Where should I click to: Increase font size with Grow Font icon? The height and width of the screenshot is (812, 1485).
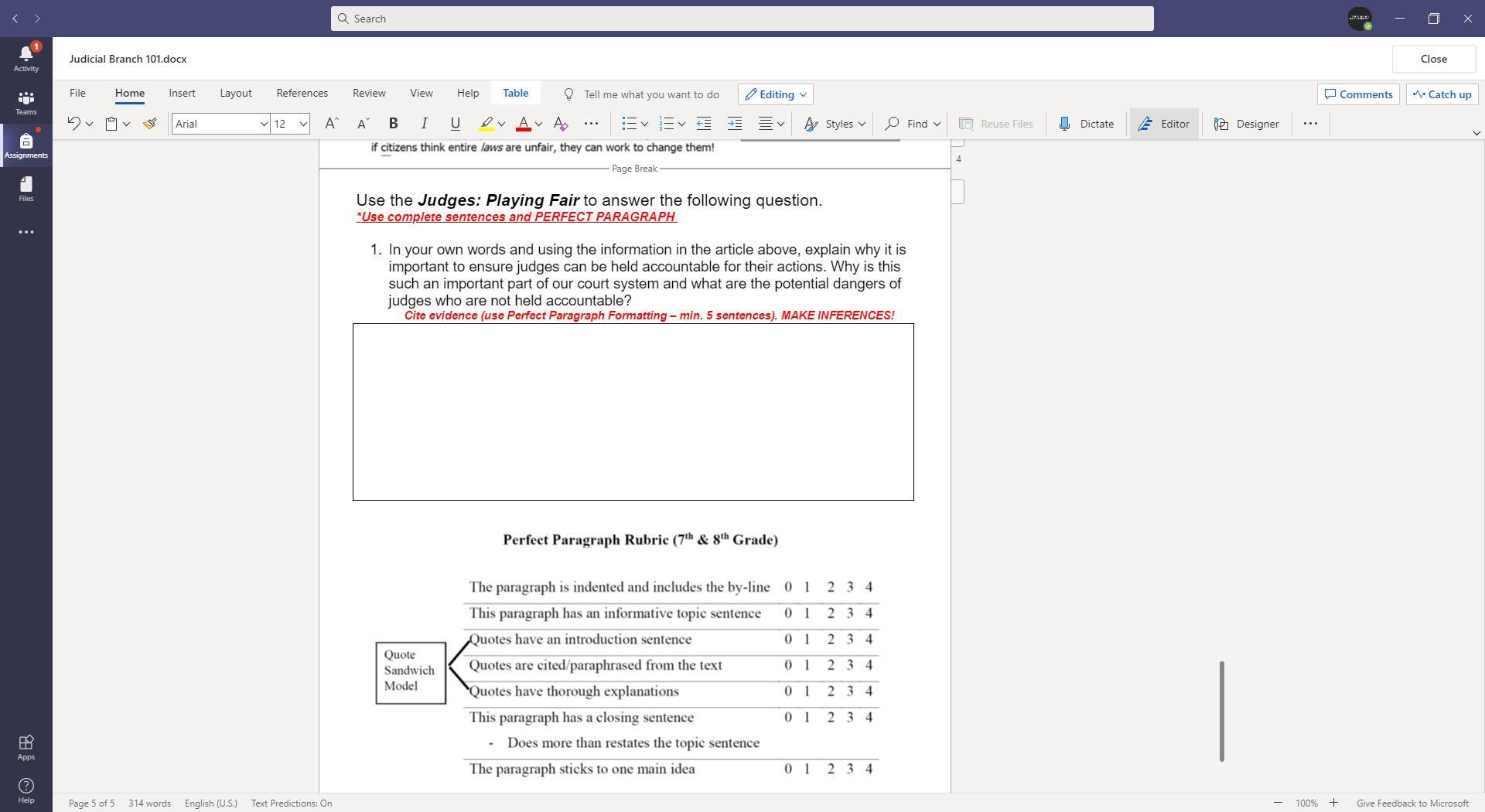click(331, 124)
